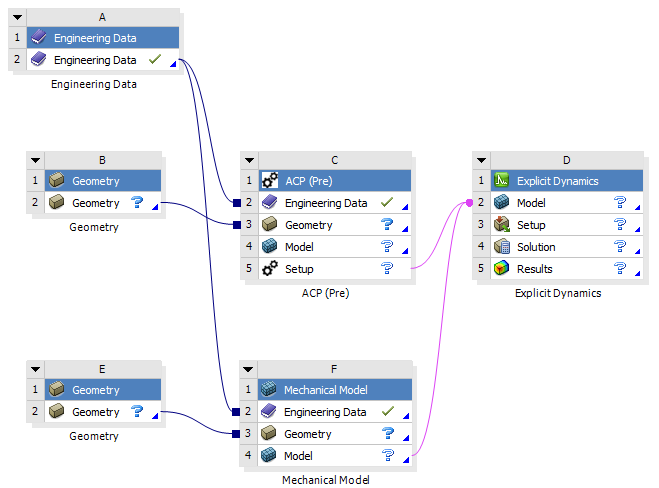Screen dimensions: 659x488
Task: Click the 'Mechanical Model' caption under system F
Action: (326, 480)
